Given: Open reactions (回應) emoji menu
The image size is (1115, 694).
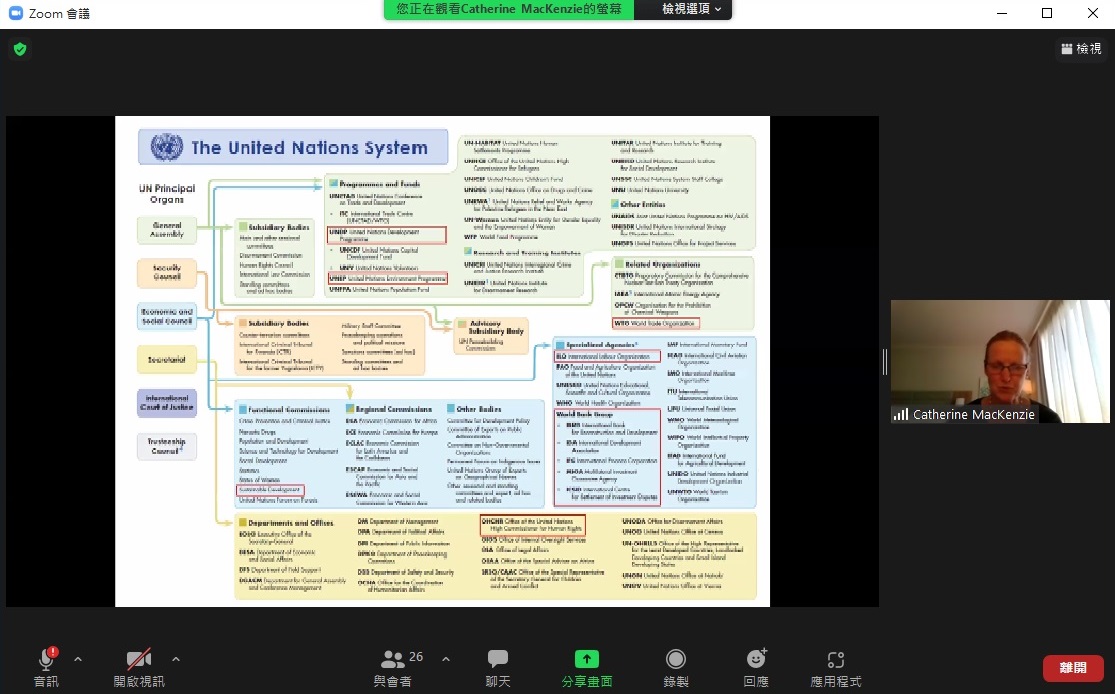Looking at the screenshot, I should (756, 666).
